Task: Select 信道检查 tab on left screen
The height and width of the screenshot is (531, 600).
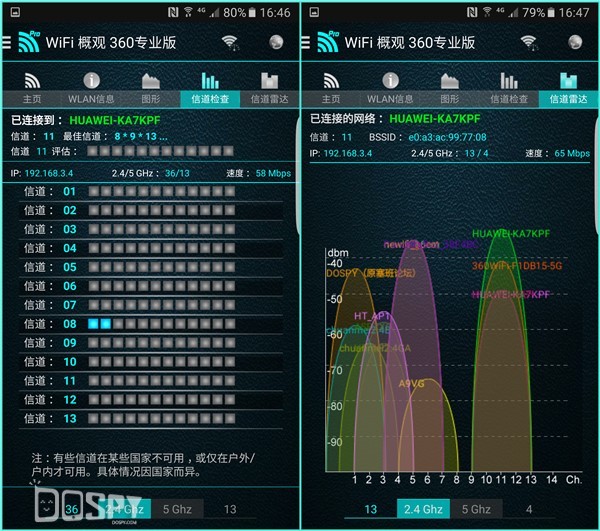Action: tap(210, 89)
